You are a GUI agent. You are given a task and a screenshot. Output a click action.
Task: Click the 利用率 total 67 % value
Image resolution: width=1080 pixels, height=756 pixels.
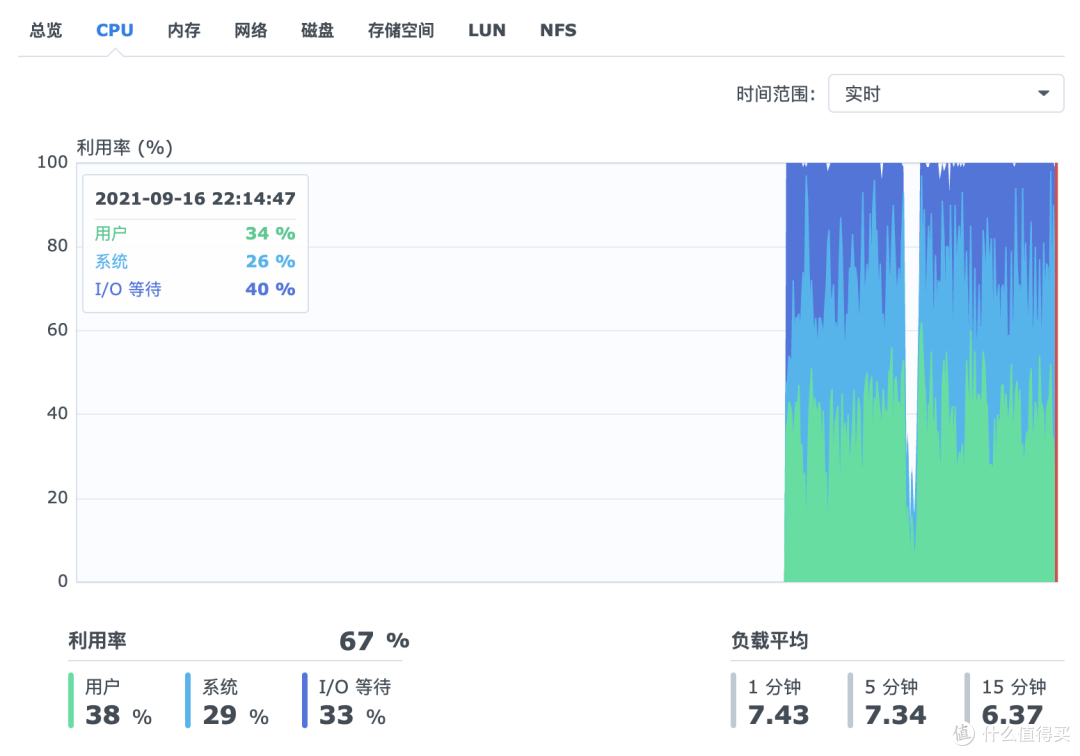point(374,641)
